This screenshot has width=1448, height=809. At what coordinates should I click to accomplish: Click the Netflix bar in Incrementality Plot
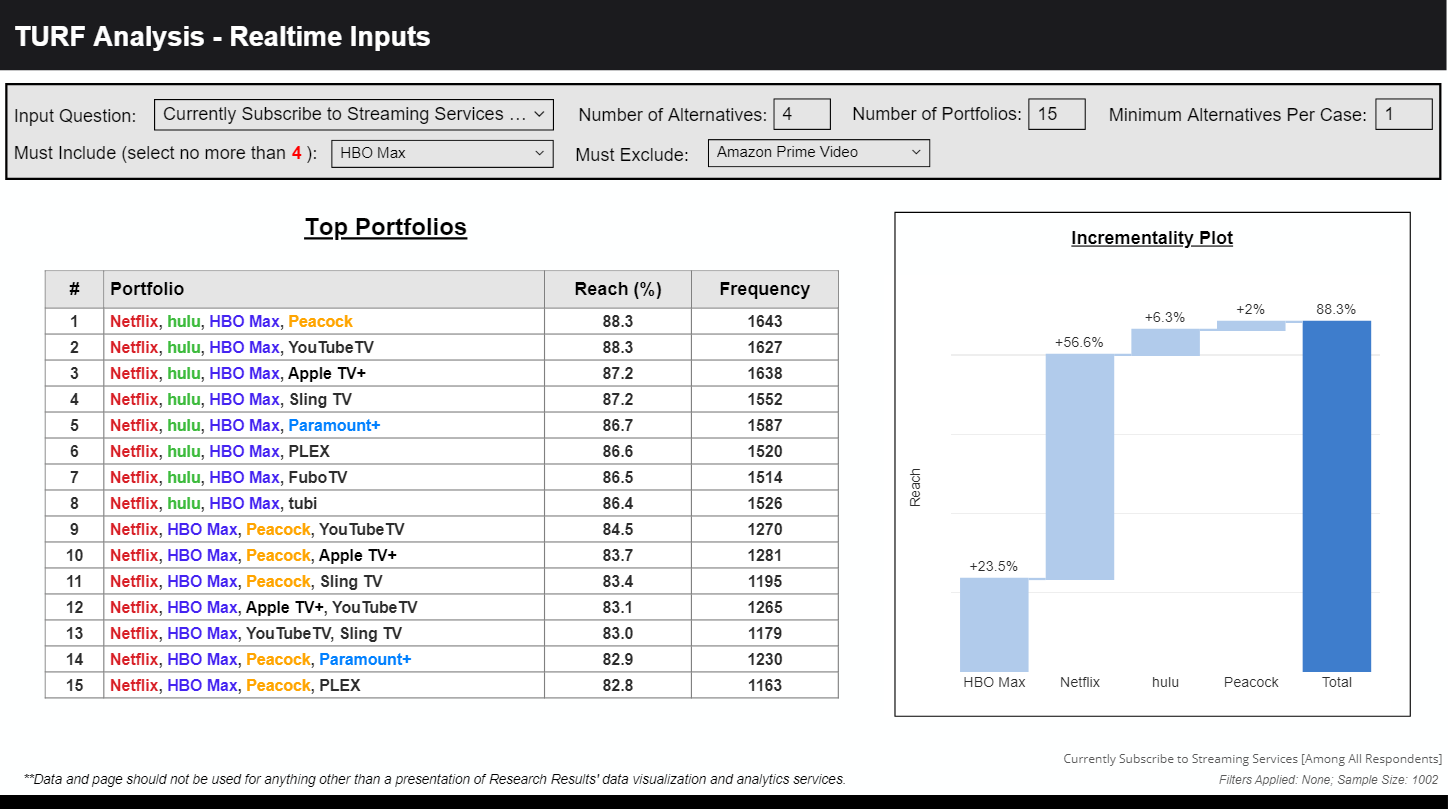[1080, 466]
